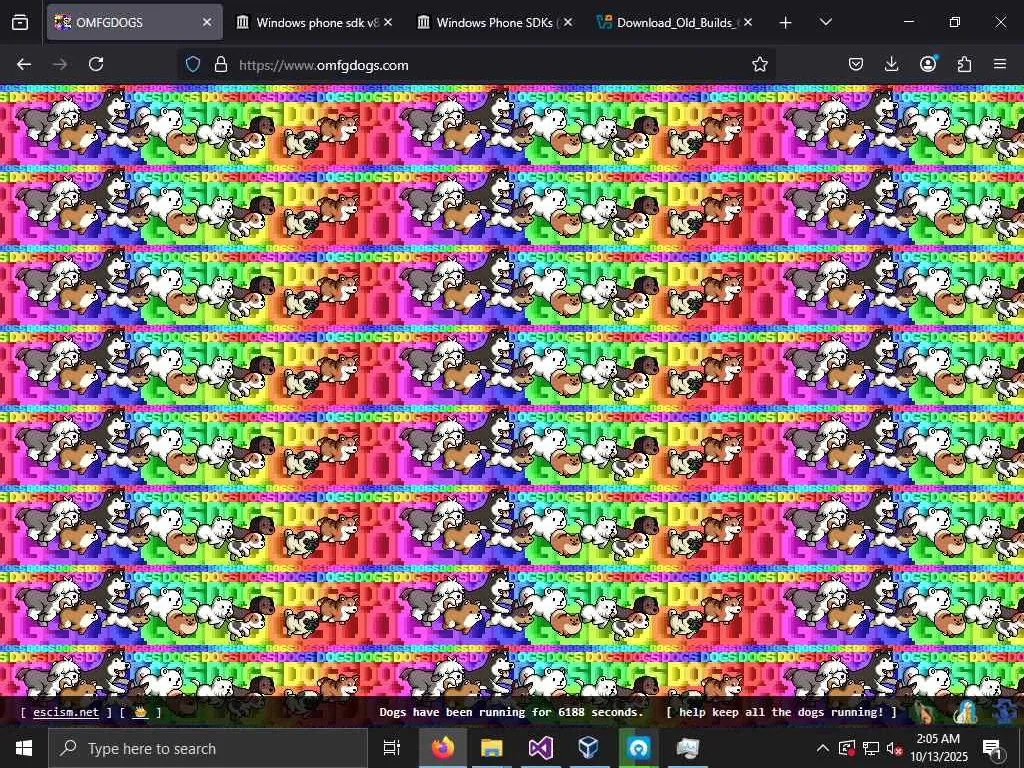Click the coffee cup donate icon link

[140, 712]
